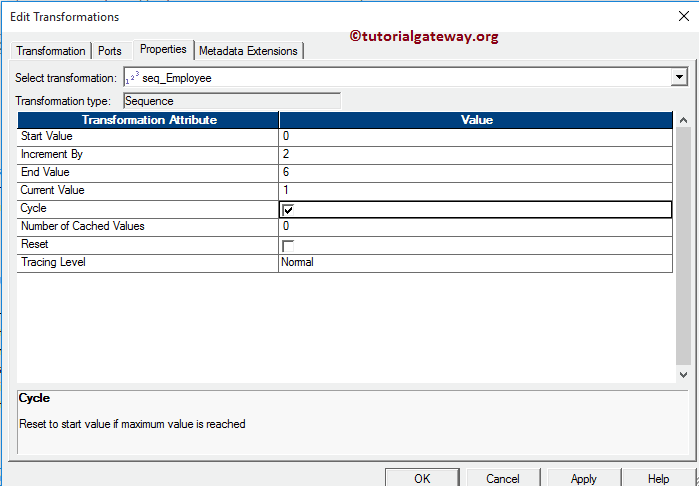Click the Start Value attribute label

coord(46,136)
